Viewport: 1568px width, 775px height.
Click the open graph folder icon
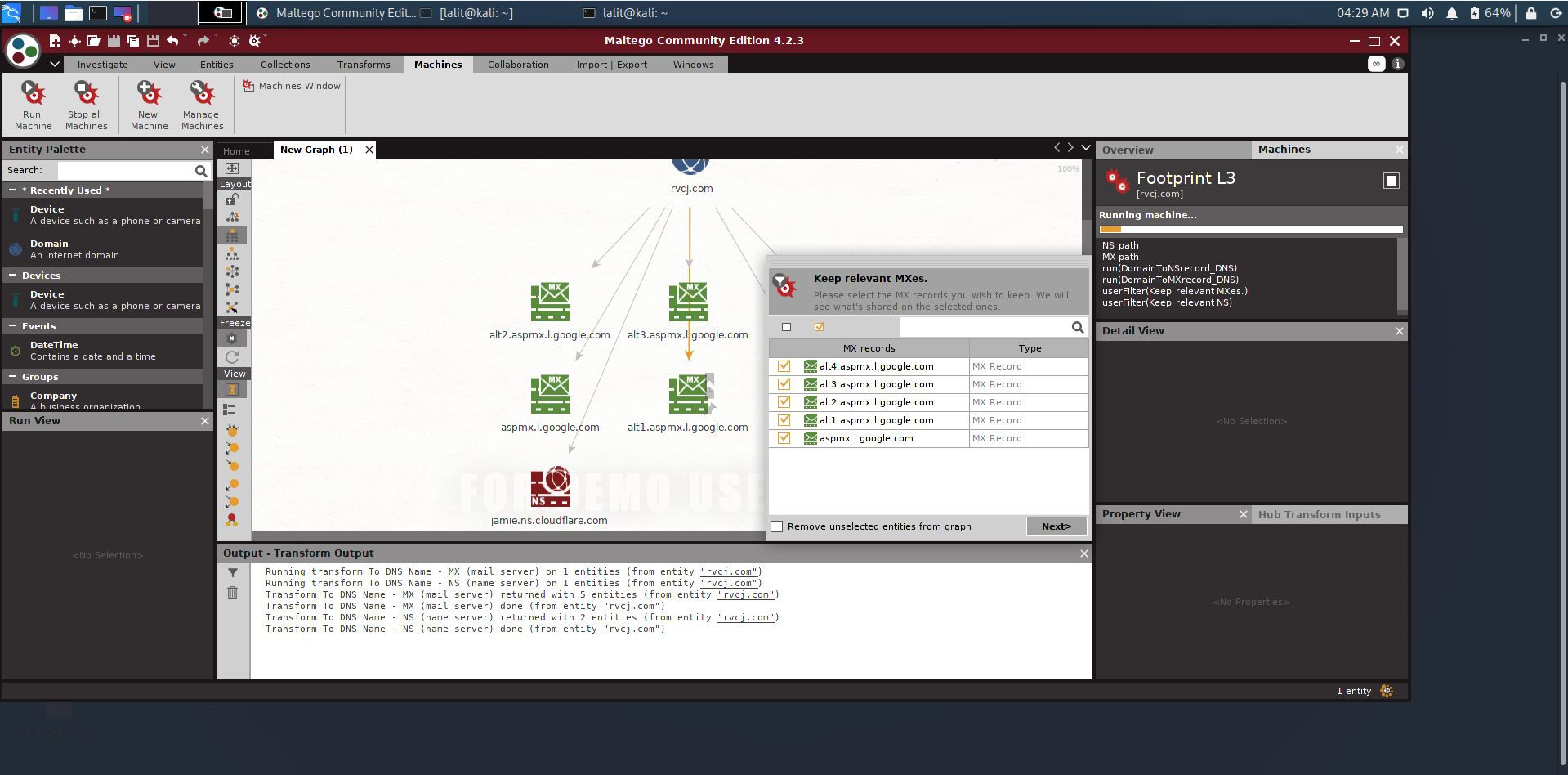[x=94, y=41]
